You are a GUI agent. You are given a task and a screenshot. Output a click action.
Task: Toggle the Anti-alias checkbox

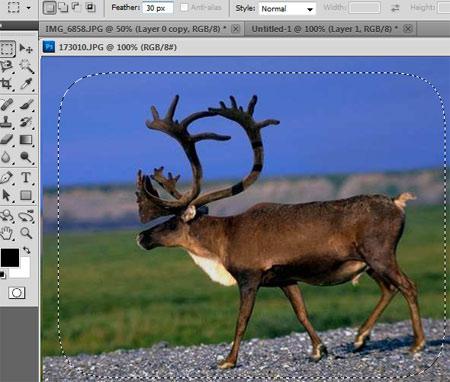click(184, 7)
